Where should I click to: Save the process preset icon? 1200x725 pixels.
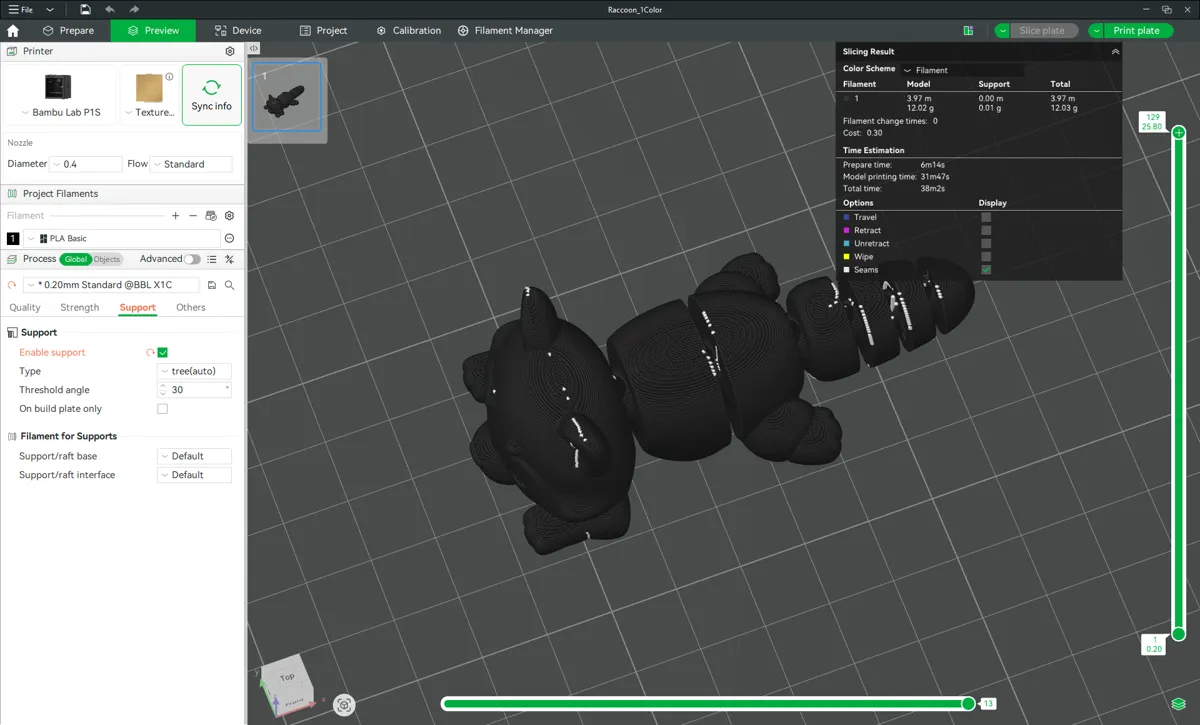pos(212,285)
